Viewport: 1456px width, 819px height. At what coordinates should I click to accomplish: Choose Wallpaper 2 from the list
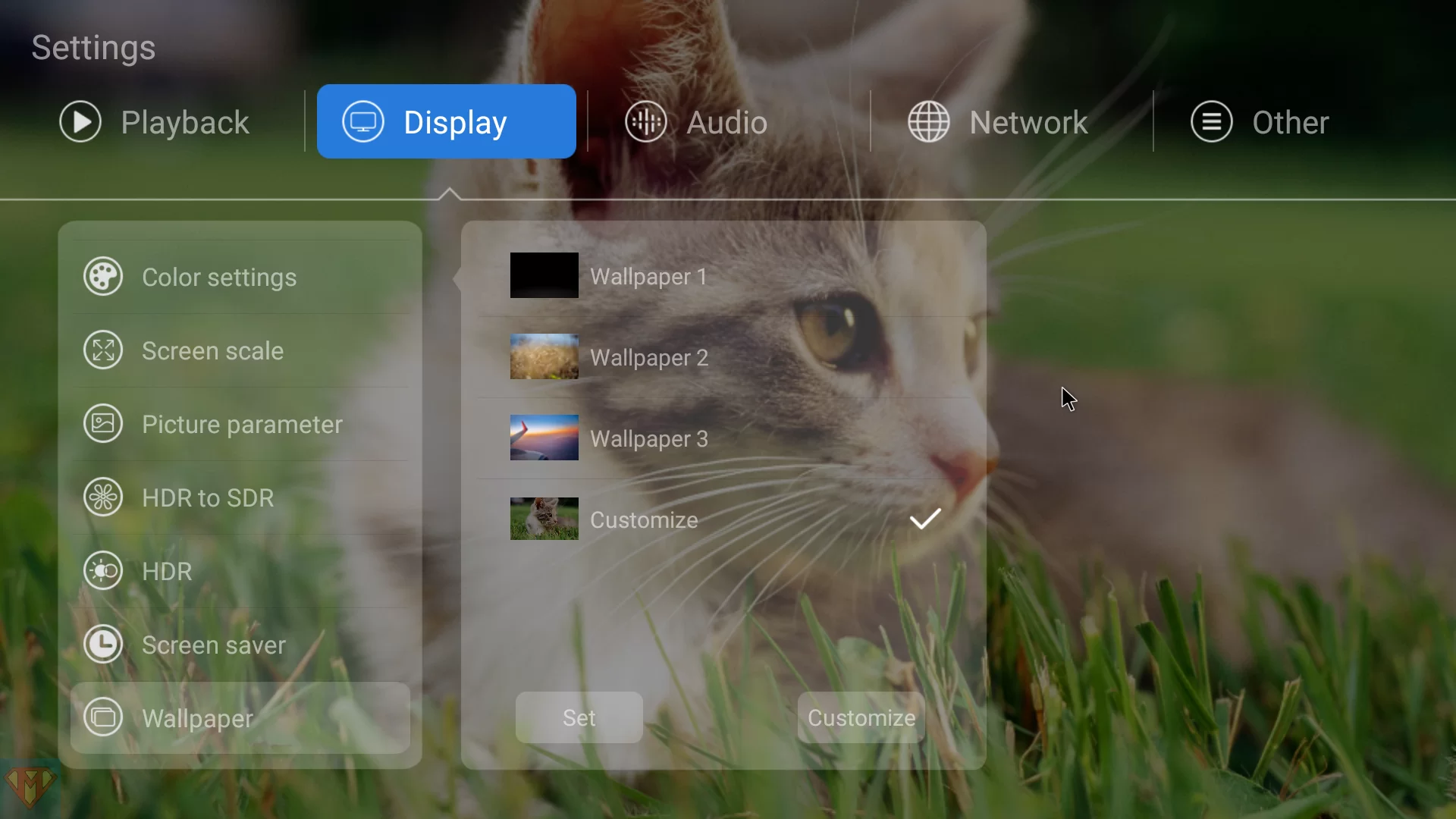(x=724, y=357)
